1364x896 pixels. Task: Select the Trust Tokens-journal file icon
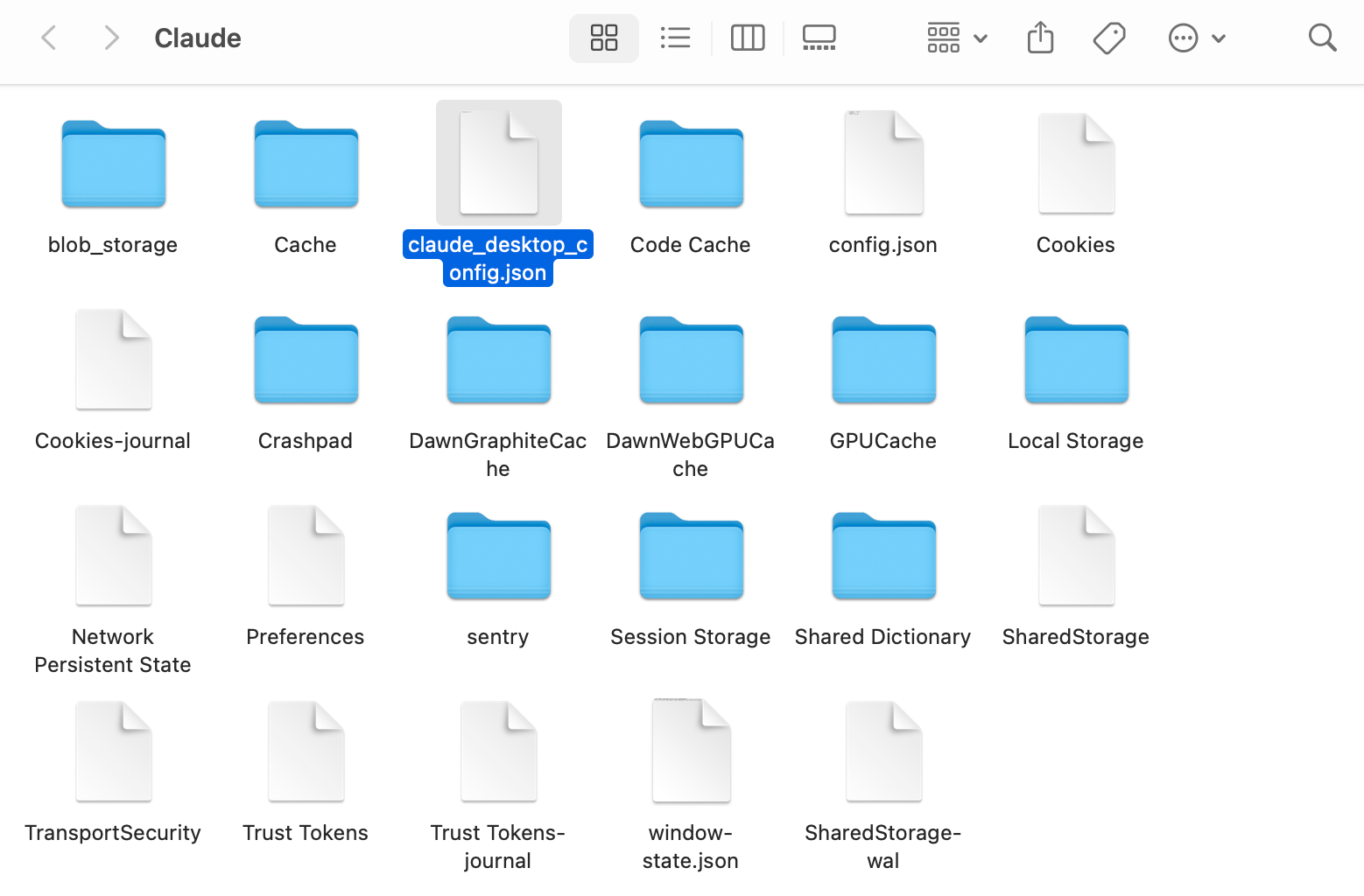[499, 751]
